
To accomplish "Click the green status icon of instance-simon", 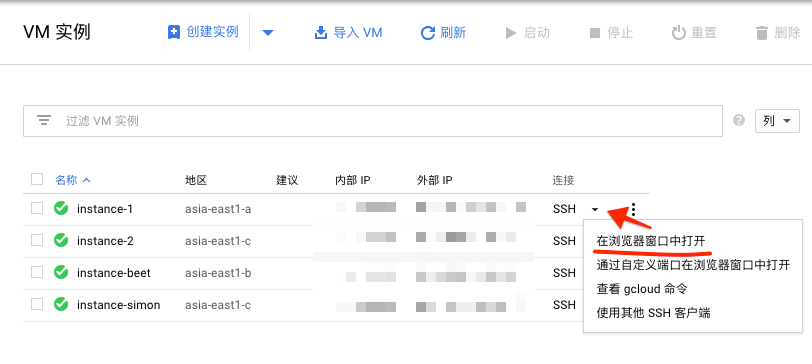I will coord(61,304).
